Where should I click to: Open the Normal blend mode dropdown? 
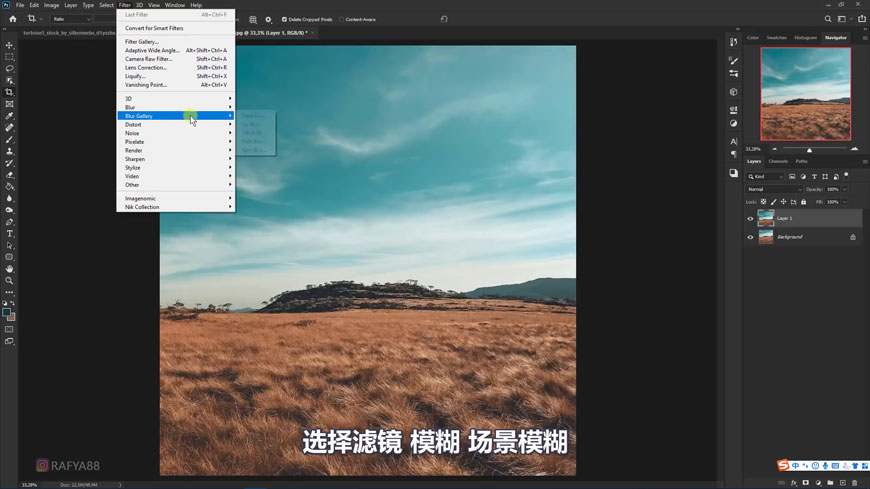(773, 189)
